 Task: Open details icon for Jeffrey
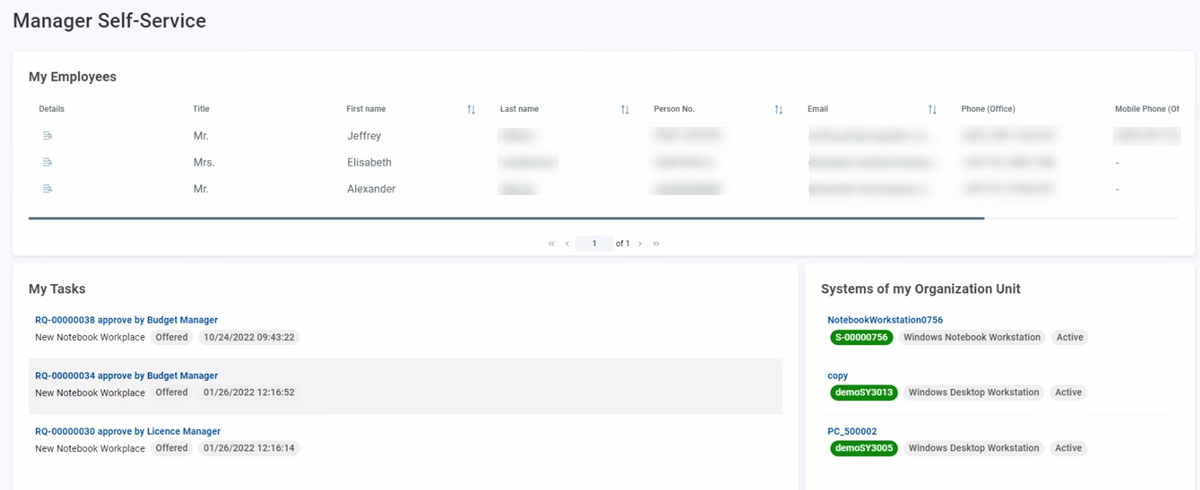[x=47, y=135]
